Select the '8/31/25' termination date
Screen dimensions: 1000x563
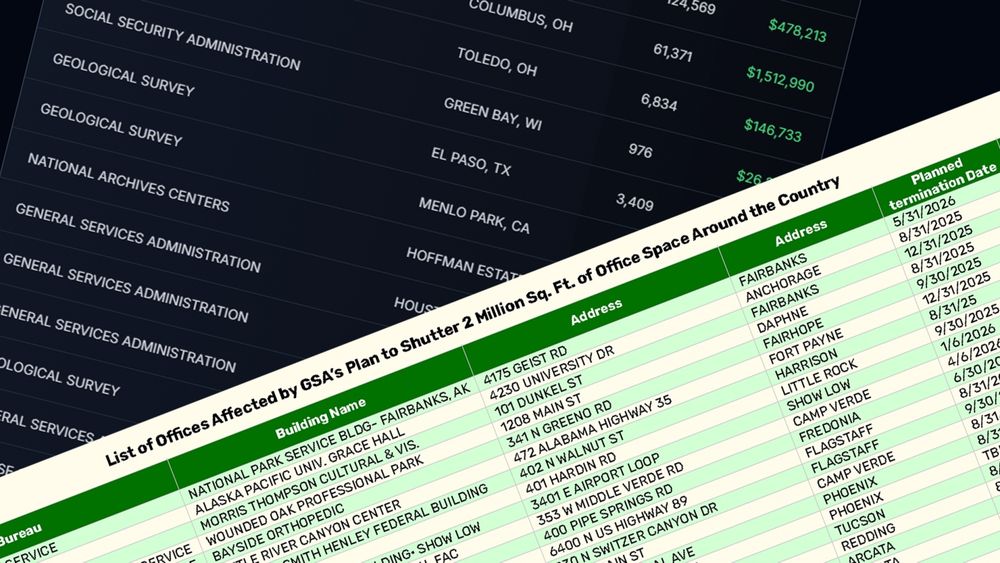tap(953, 309)
